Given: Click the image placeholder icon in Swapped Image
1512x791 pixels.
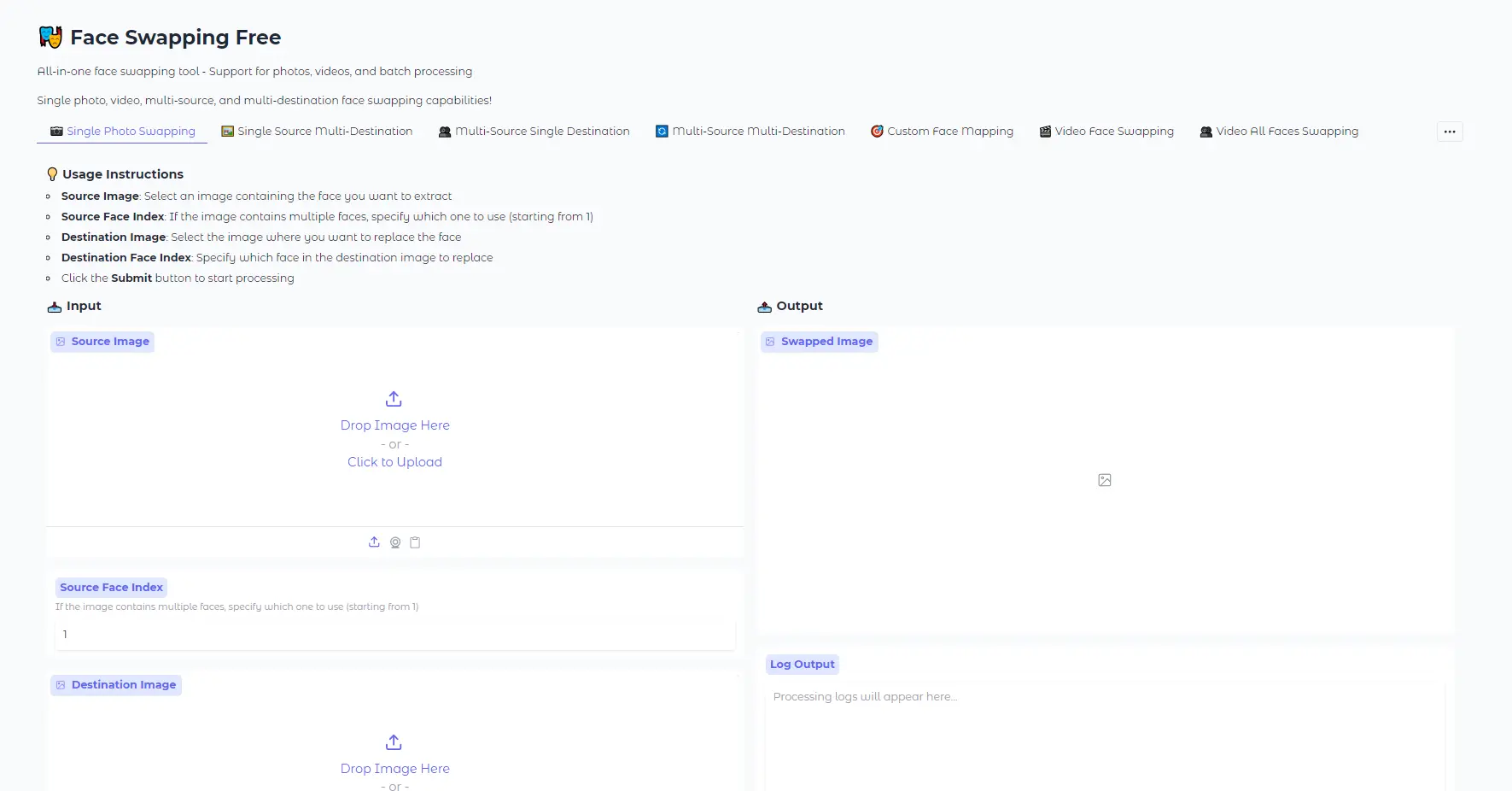Looking at the screenshot, I should click(x=1104, y=480).
